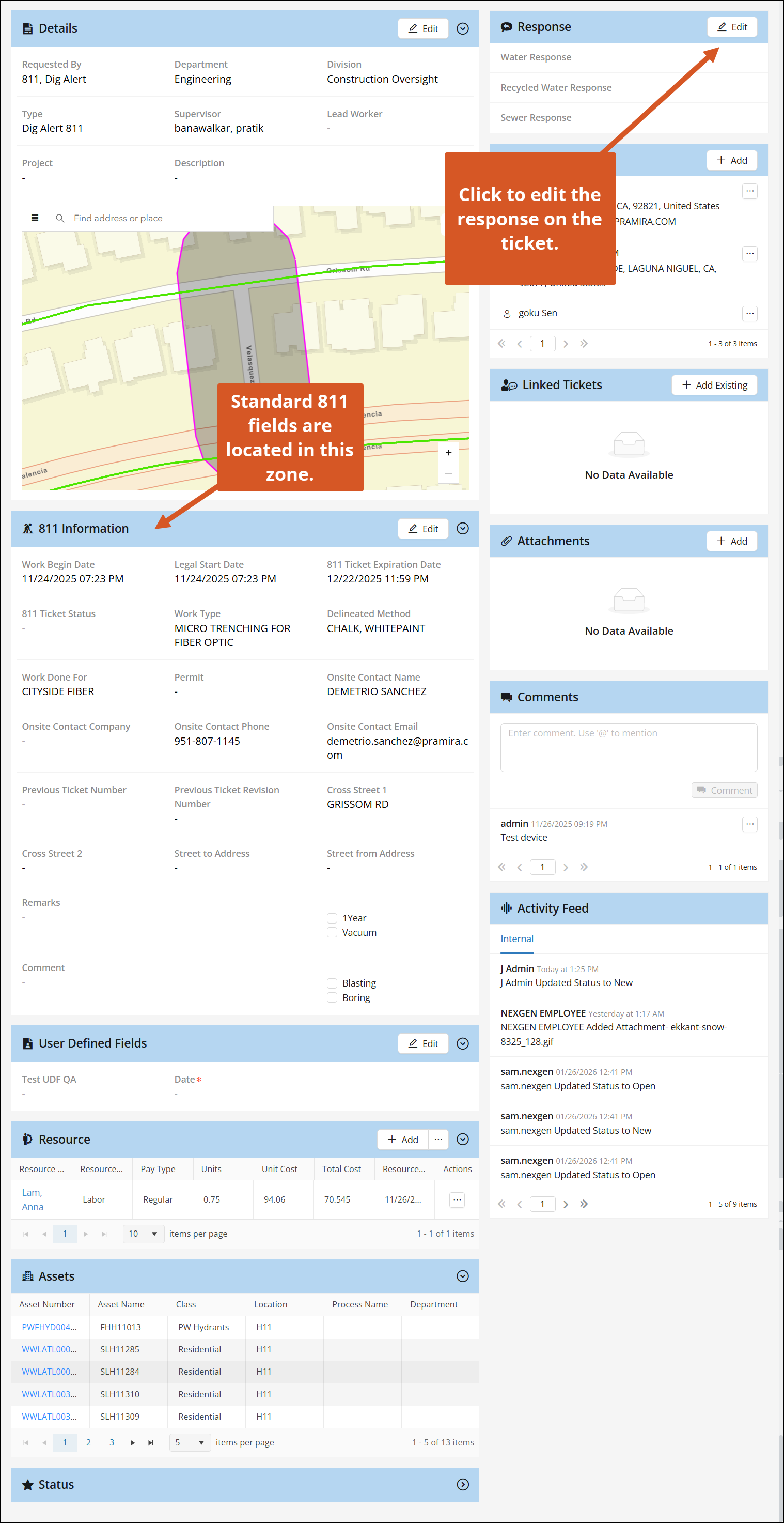
Task: Open actions menu for Lam, Anna resource row
Action: pos(457,1199)
